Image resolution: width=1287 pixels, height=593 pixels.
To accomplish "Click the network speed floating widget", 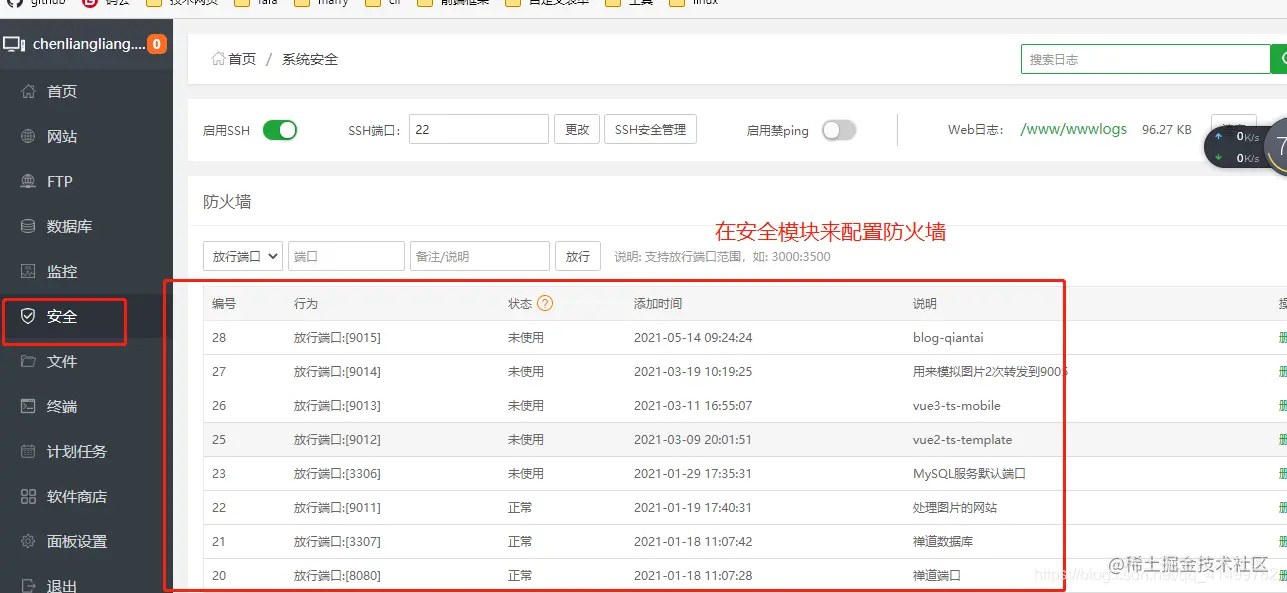I will (x=1244, y=147).
